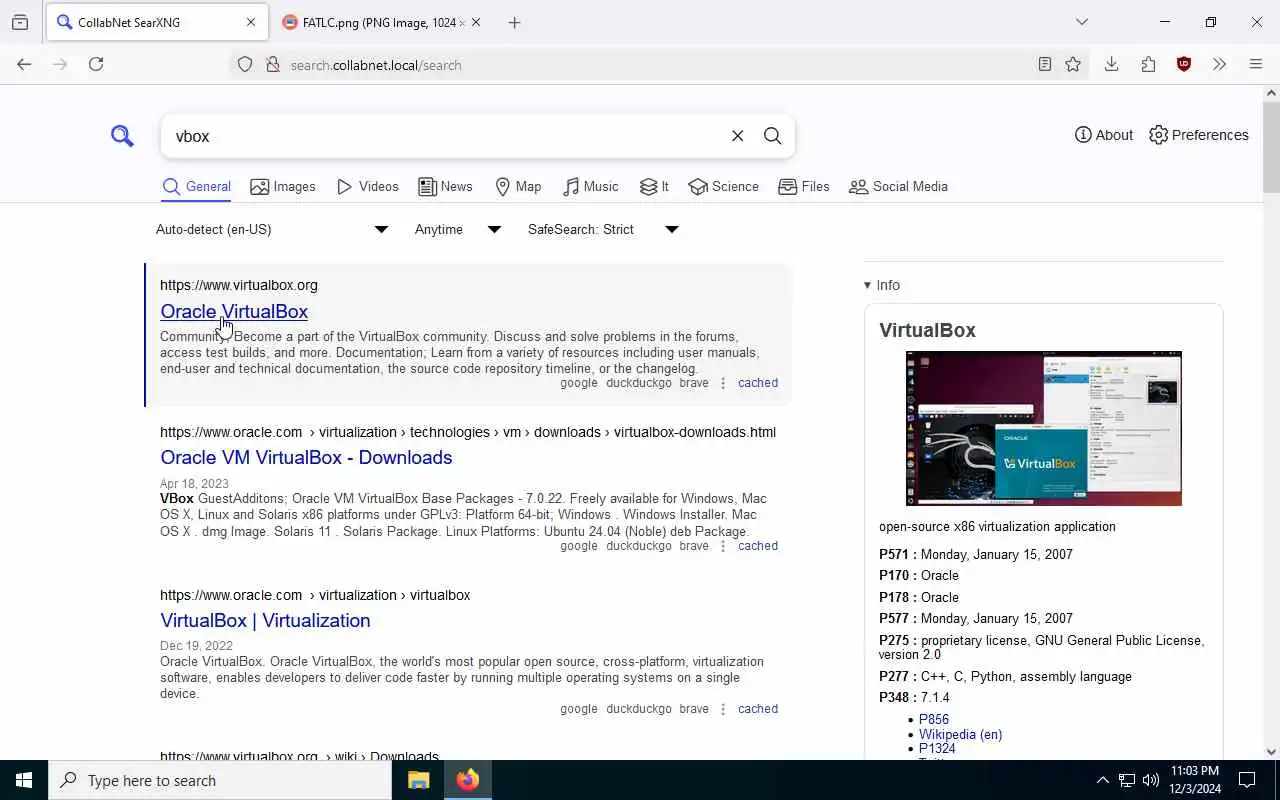
Task: Clear the search query with X icon
Action: 737,136
